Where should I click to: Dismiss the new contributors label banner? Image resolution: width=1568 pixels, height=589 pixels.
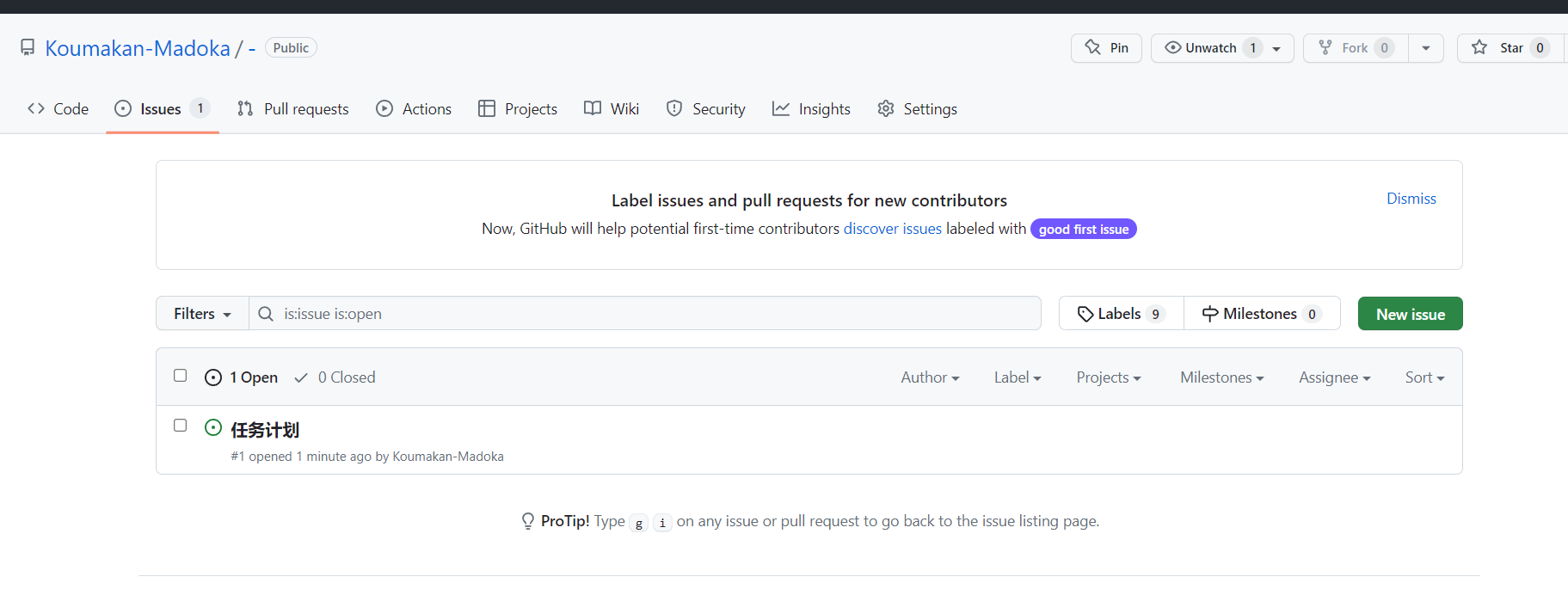(x=1411, y=199)
